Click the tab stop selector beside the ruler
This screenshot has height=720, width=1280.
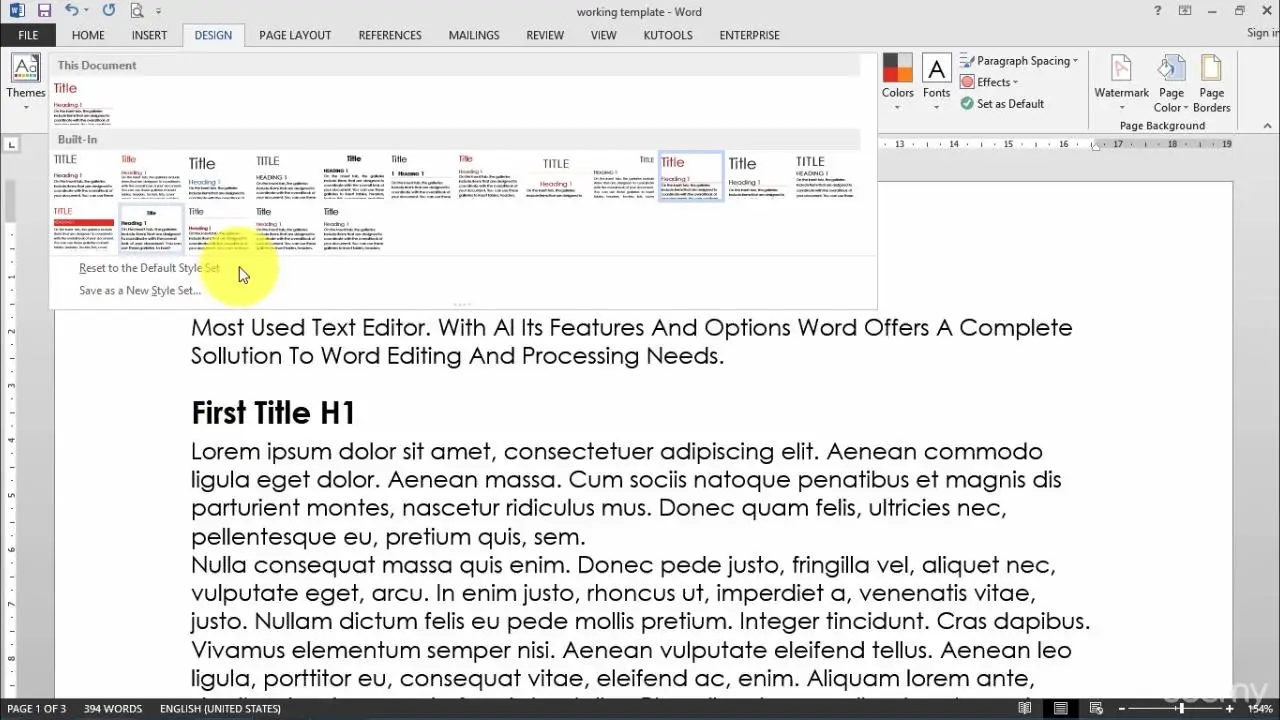point(12,145)
